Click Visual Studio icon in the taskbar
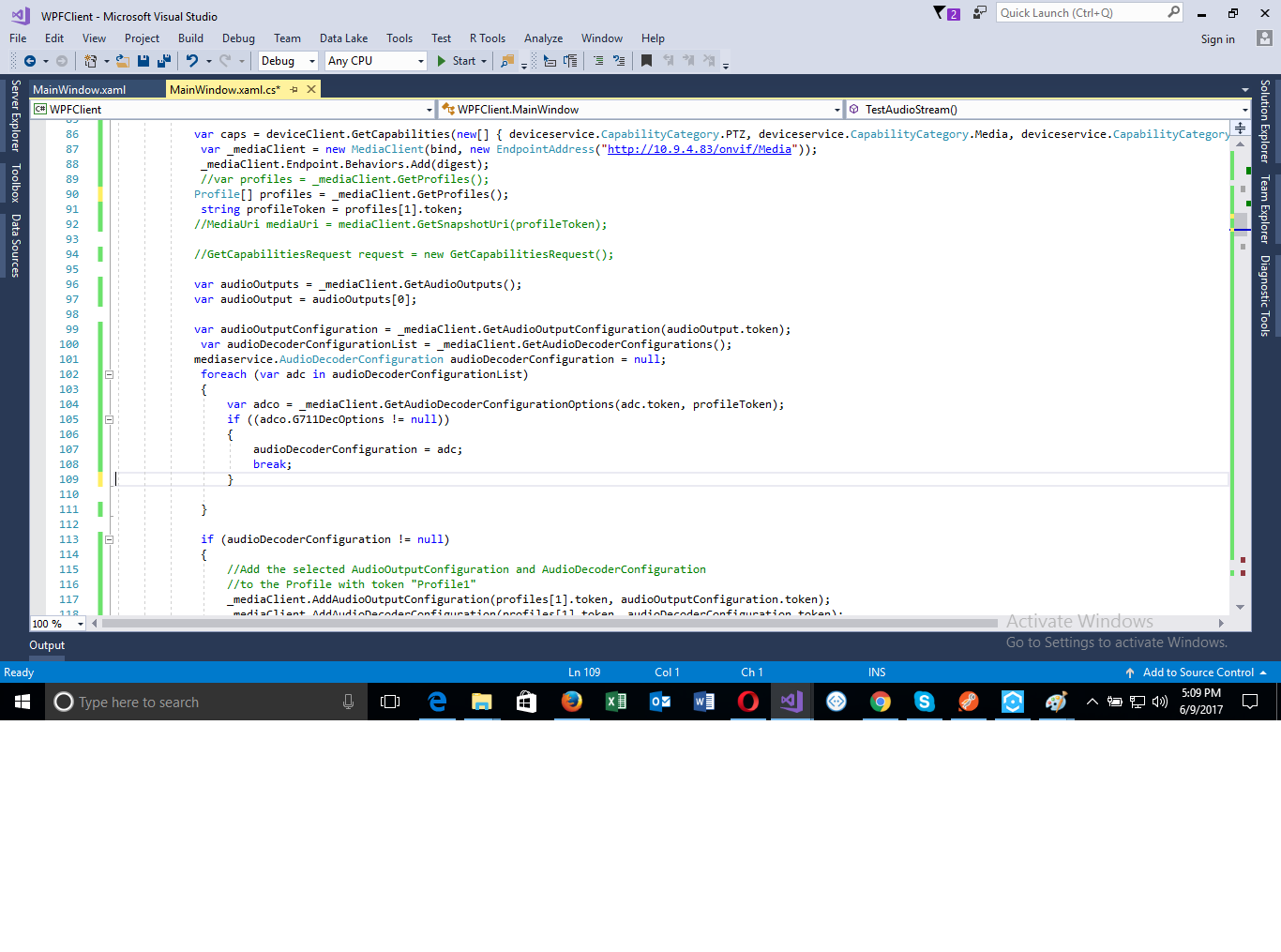Viewport: 1281px width, 952px height. pyautogui.click(x=791, y=702)
